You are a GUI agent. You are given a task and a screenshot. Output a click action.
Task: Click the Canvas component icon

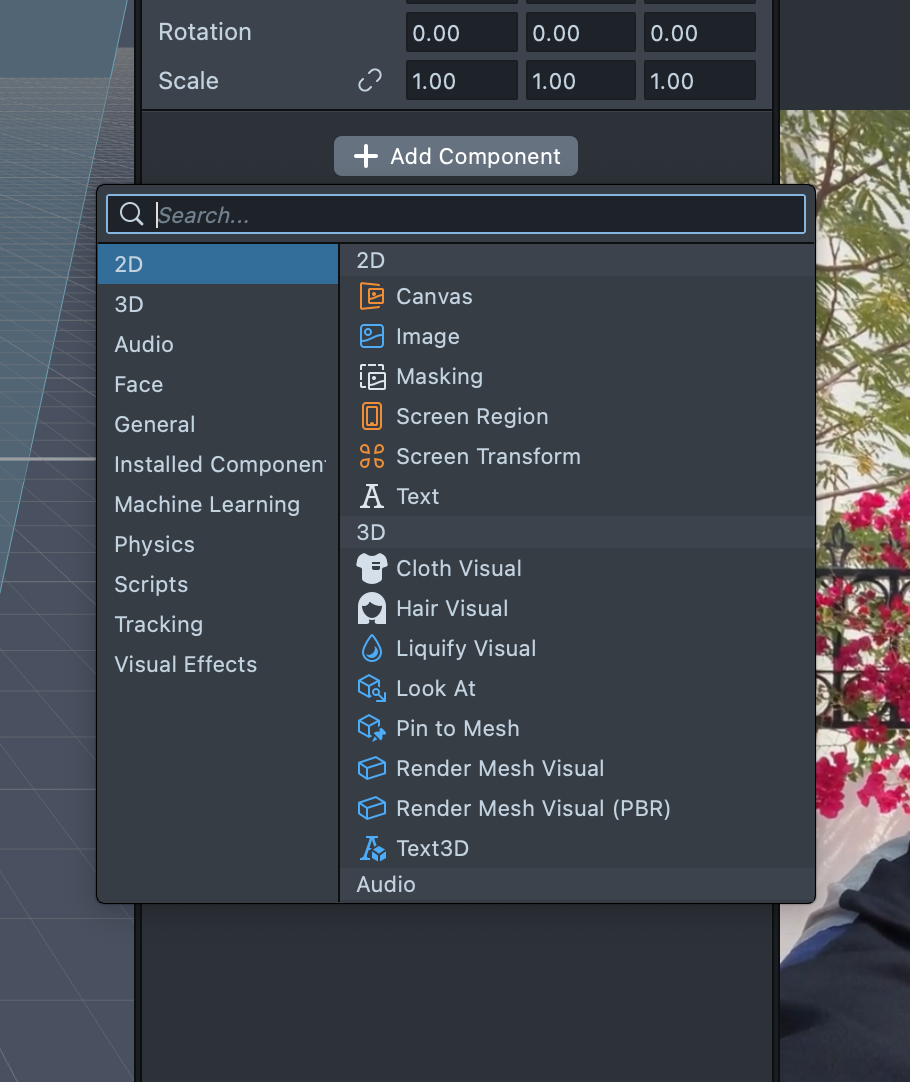[372, 296]
